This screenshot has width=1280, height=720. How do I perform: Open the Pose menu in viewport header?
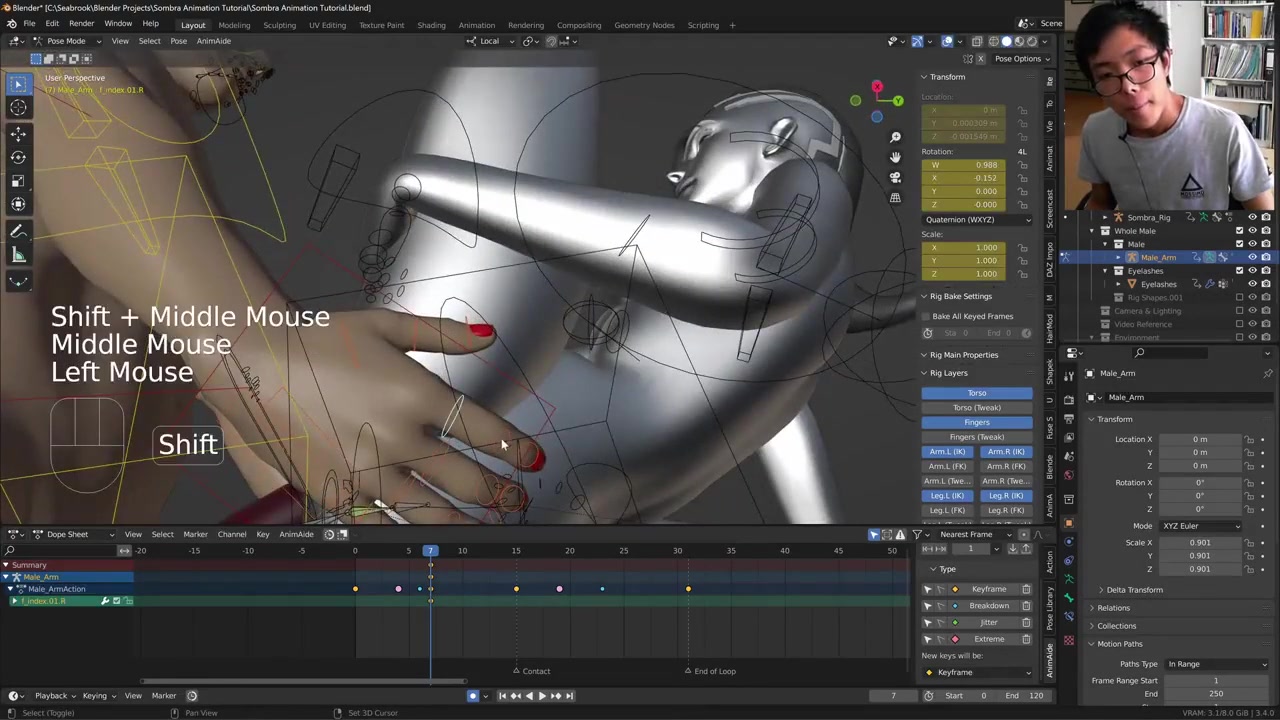178,41
